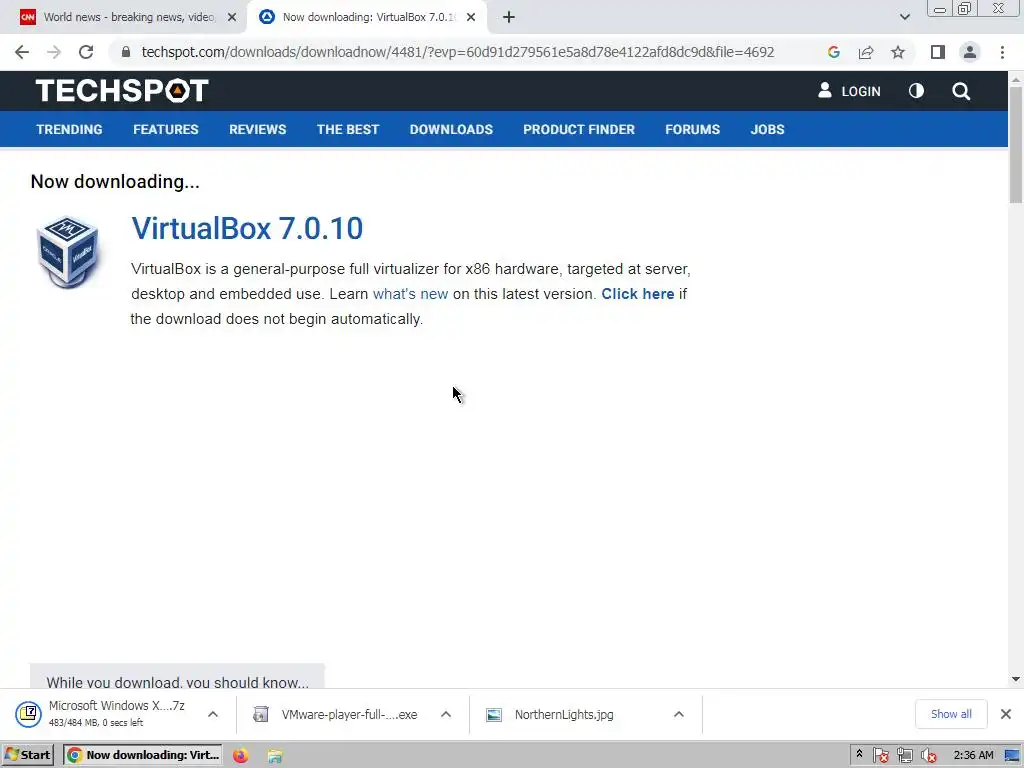Open the VMware-player-full exe download item
Viewport: 1024px width, 768px height.
tap(336, 714)
